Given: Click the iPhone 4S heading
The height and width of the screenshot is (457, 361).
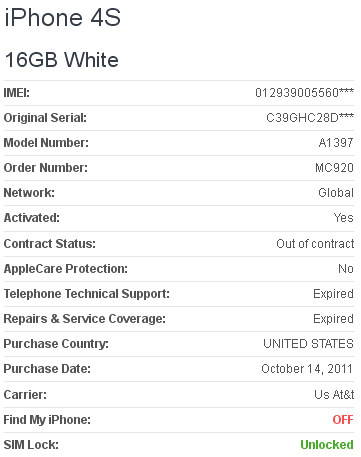Looking at the screenshot, I should pyautogui.click(x=62, y=17).
